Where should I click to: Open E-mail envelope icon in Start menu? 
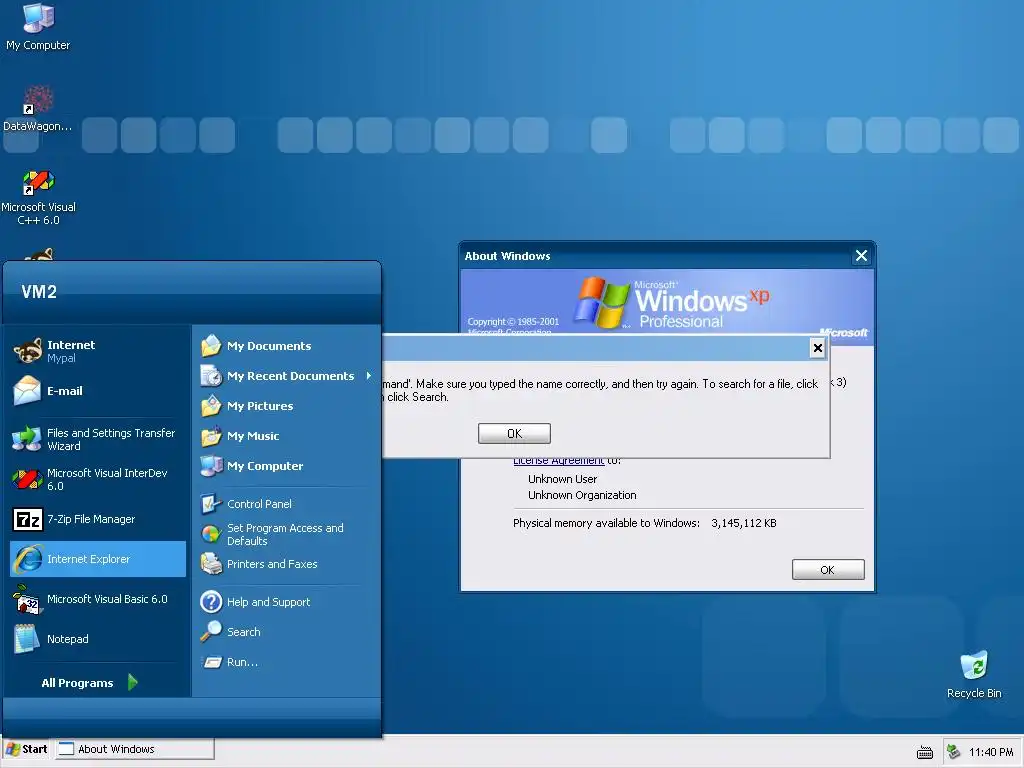point(27,391)
